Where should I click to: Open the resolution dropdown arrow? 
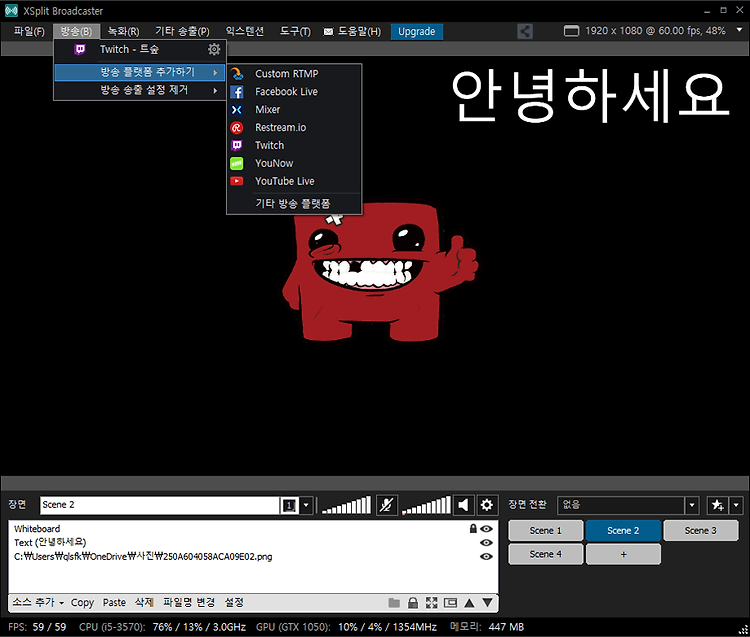point(739,30)
